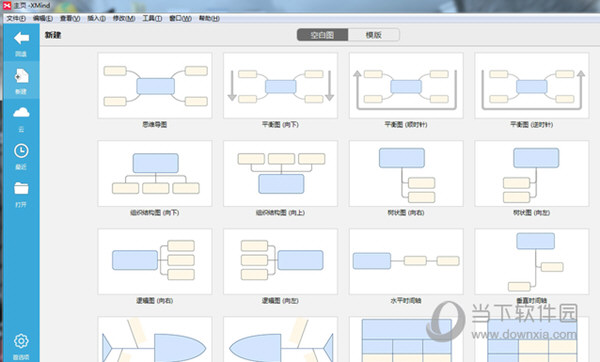Select the 新建 new-file sidebar icon
The width and height of the screenshot is (600, 362).
pos(21,77)
